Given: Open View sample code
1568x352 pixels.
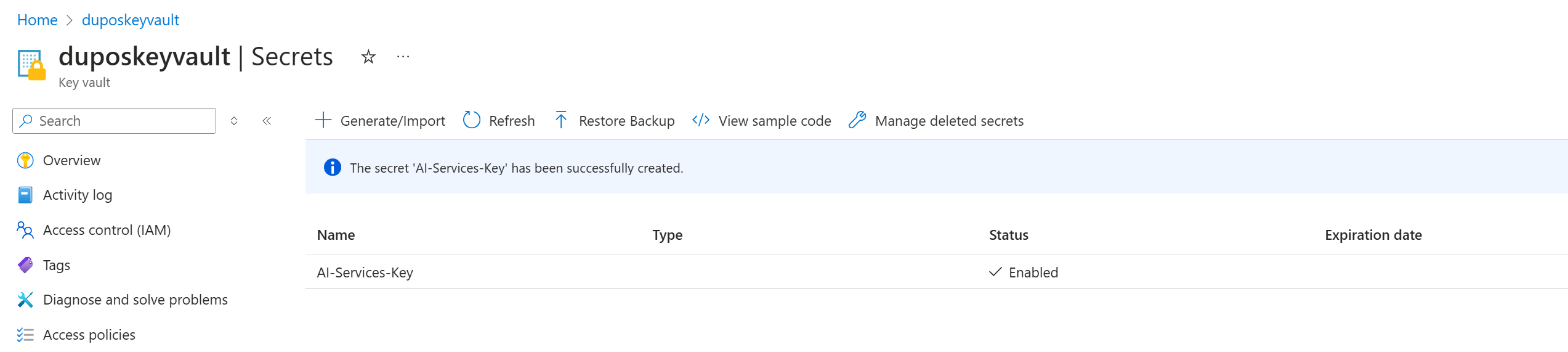Looking at the screenshot, I should click(x=775, y=121).
